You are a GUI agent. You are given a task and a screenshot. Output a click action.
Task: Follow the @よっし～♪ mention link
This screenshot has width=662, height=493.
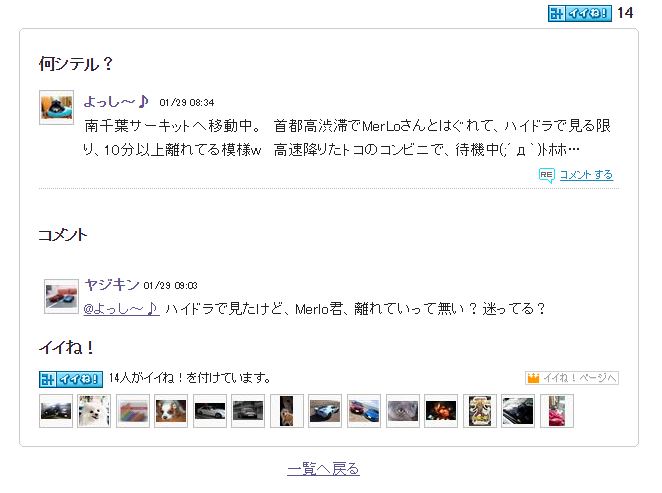coord(122,309)
